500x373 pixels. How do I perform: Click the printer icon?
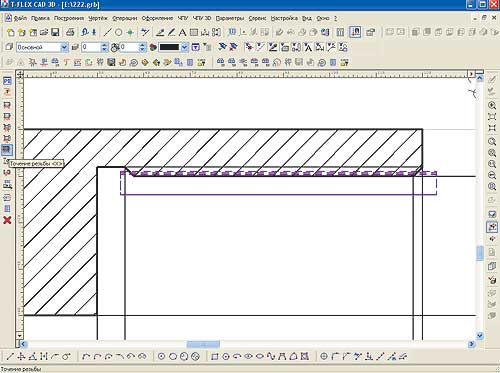pos(70,32)
